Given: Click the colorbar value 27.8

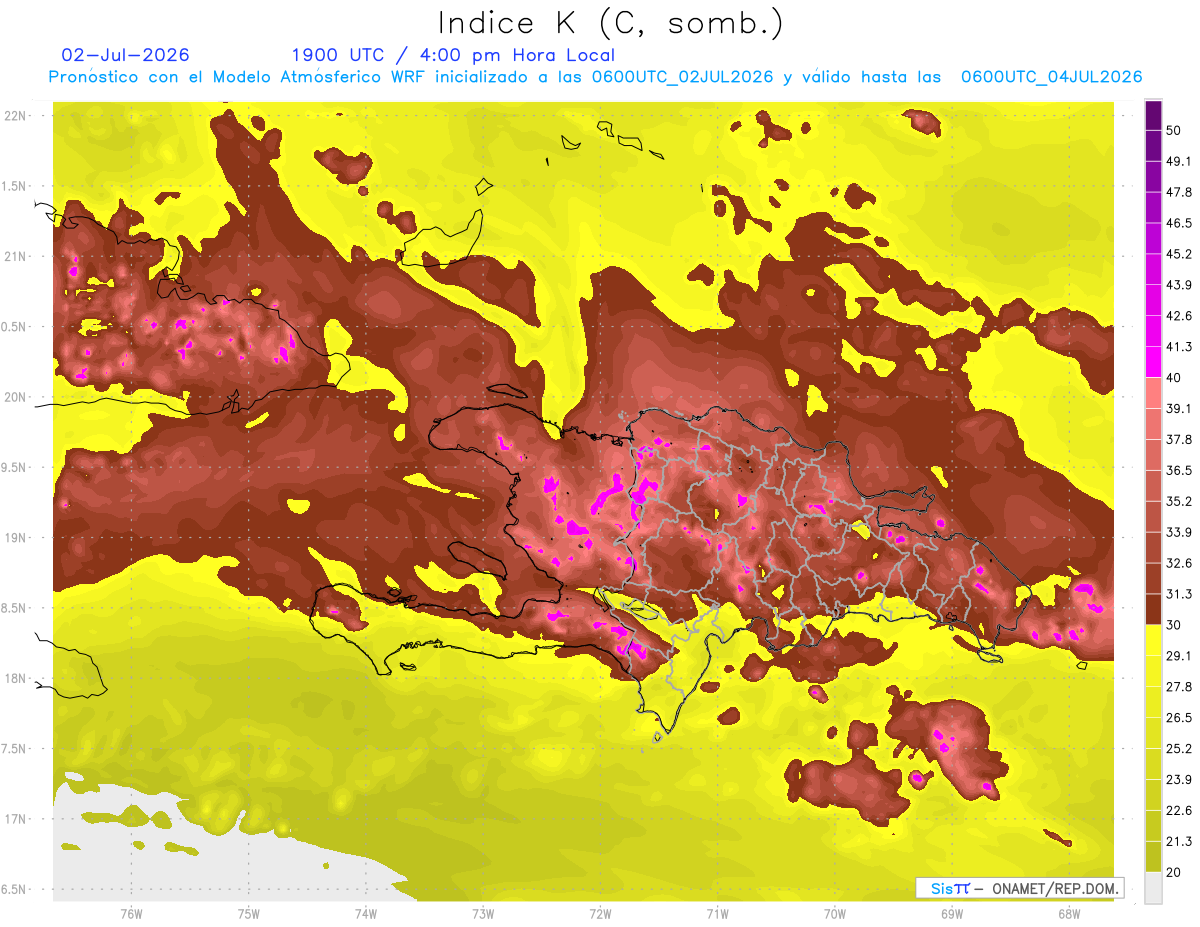Looking at the screenshot, I should click(1178, 687).
